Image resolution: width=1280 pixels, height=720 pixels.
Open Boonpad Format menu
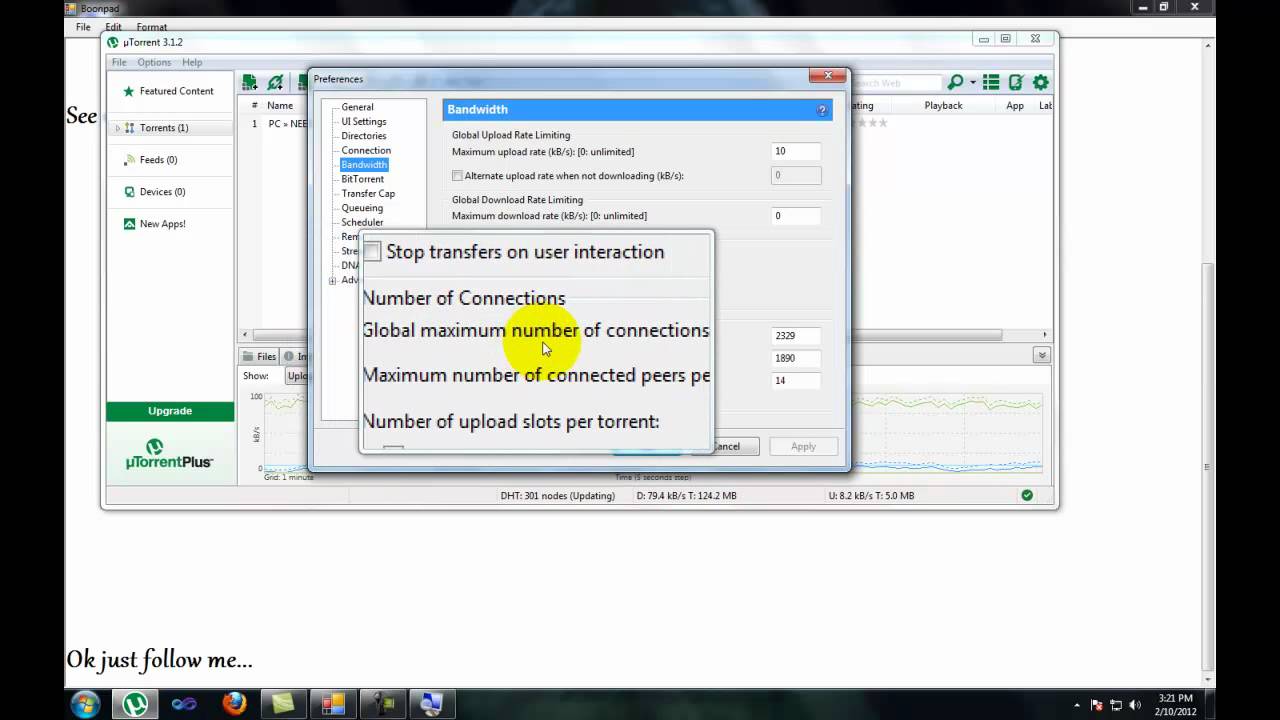[152, 27]
